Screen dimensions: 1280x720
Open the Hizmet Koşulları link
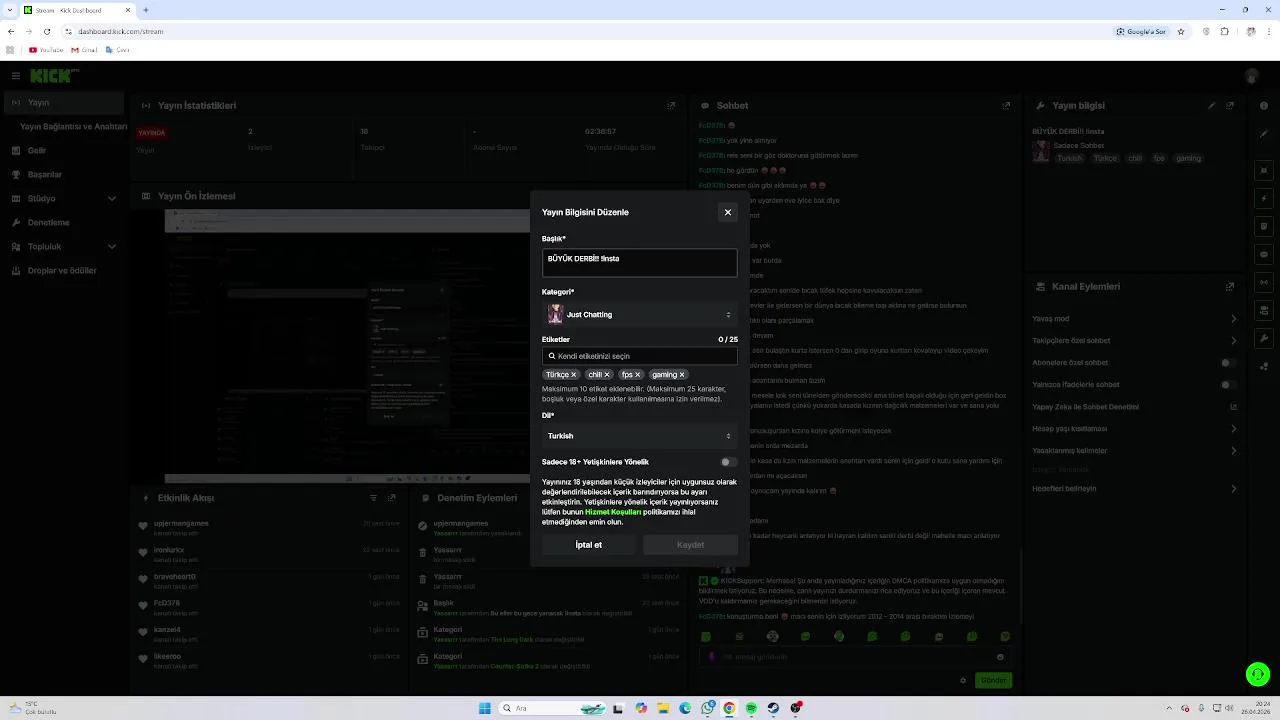click(613, 512)
